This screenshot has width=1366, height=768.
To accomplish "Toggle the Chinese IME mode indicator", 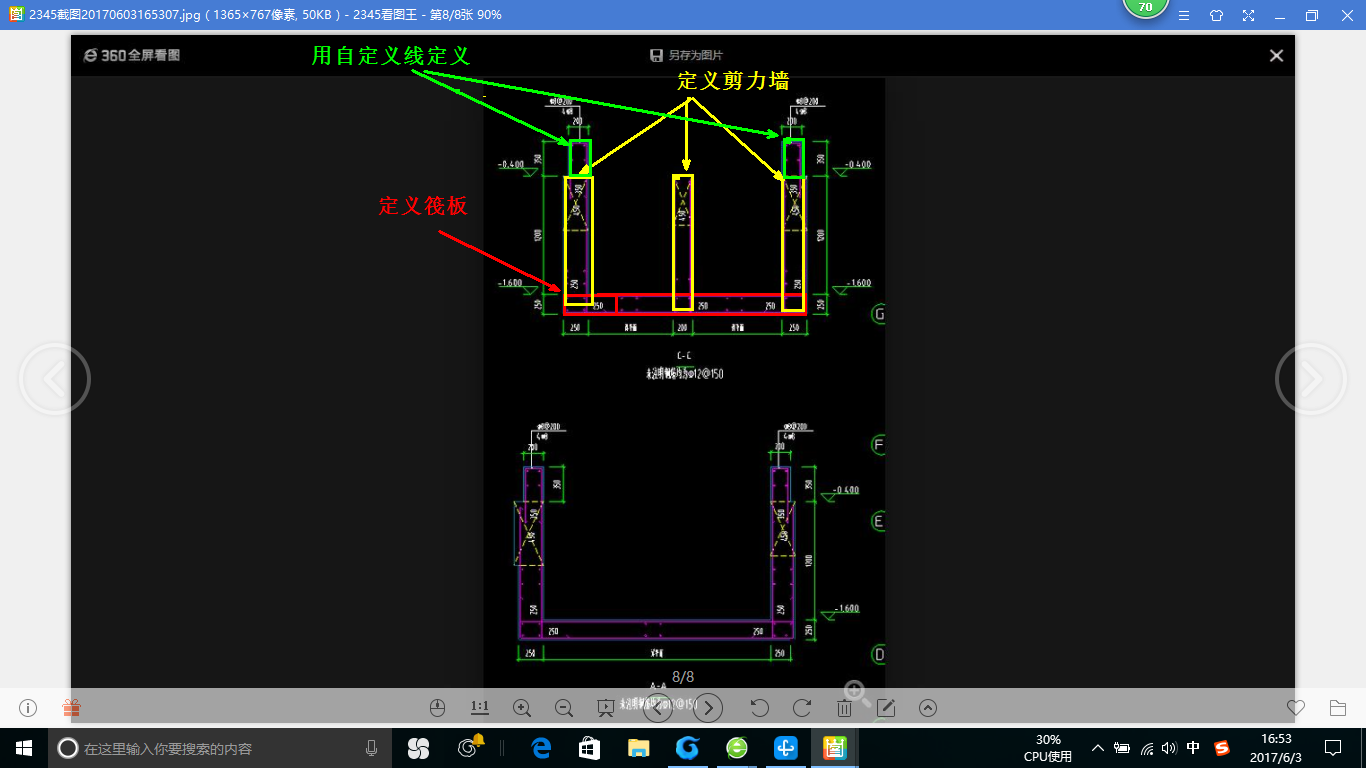I will (1193, 748).
